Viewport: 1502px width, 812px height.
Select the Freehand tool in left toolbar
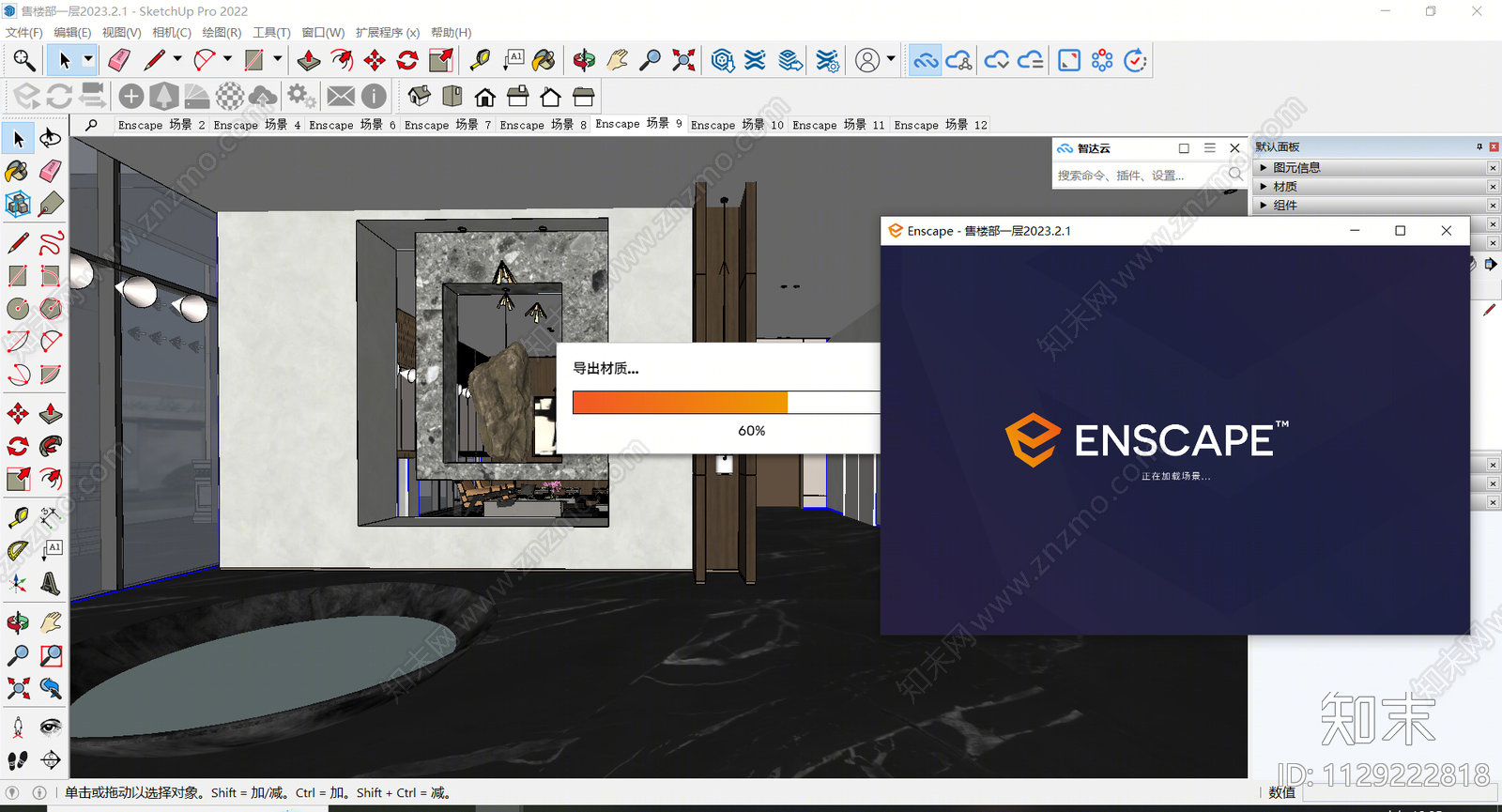point(51,243)
